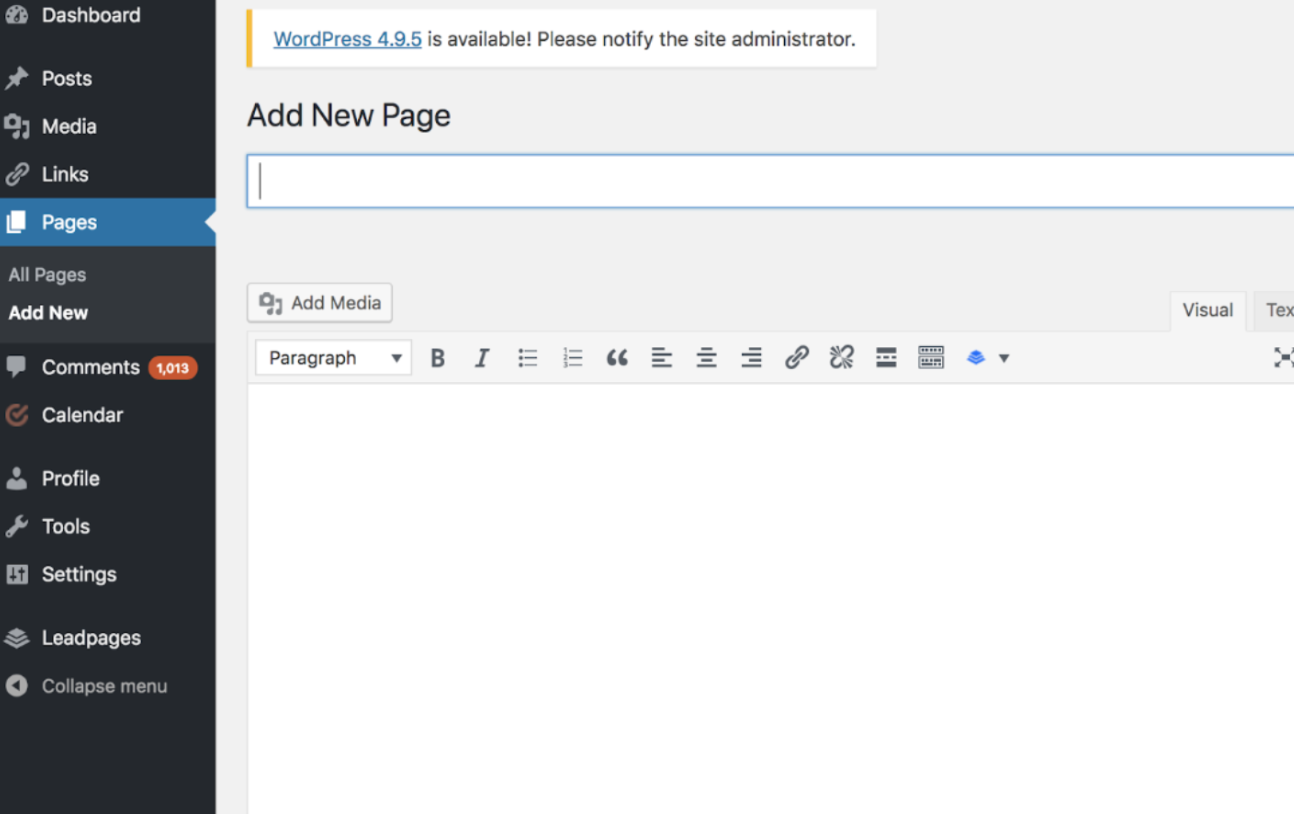Go to All Pages submenu
This screenshot has height=814, width=1294.
pyautogui.click(x=47, y=275)
